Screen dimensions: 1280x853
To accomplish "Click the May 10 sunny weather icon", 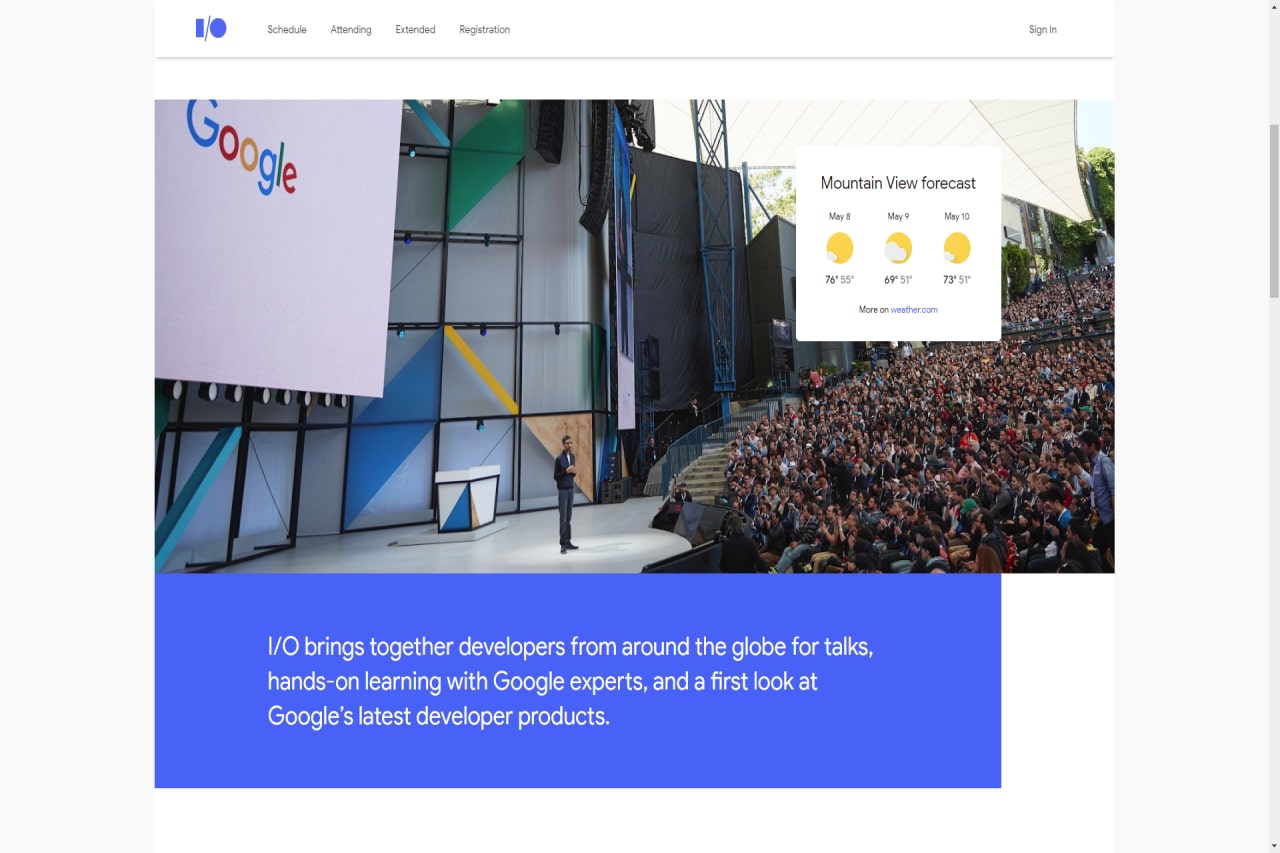I will pyautogui.click(x=956, y=248).
